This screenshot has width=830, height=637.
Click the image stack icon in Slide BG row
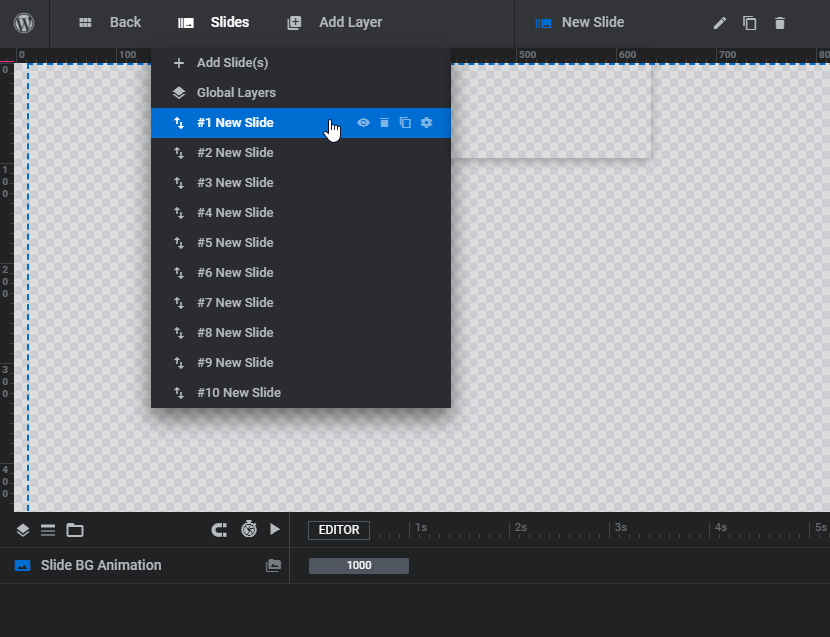(273, 566)
